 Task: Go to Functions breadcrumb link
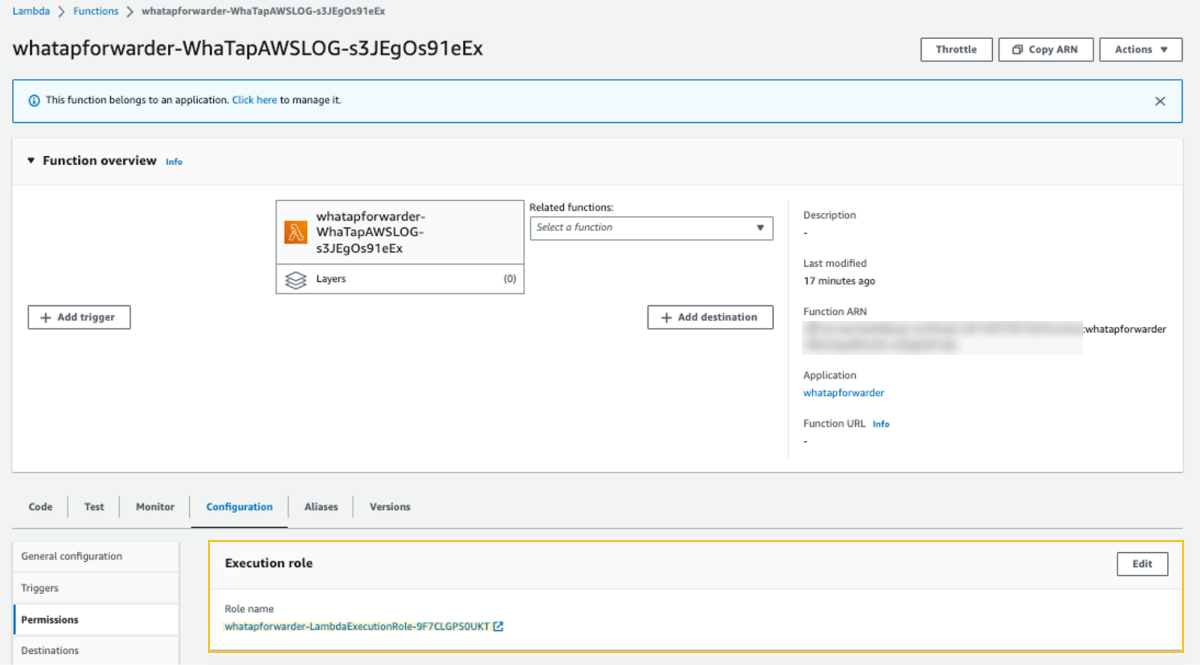click(x=96, y=11)
